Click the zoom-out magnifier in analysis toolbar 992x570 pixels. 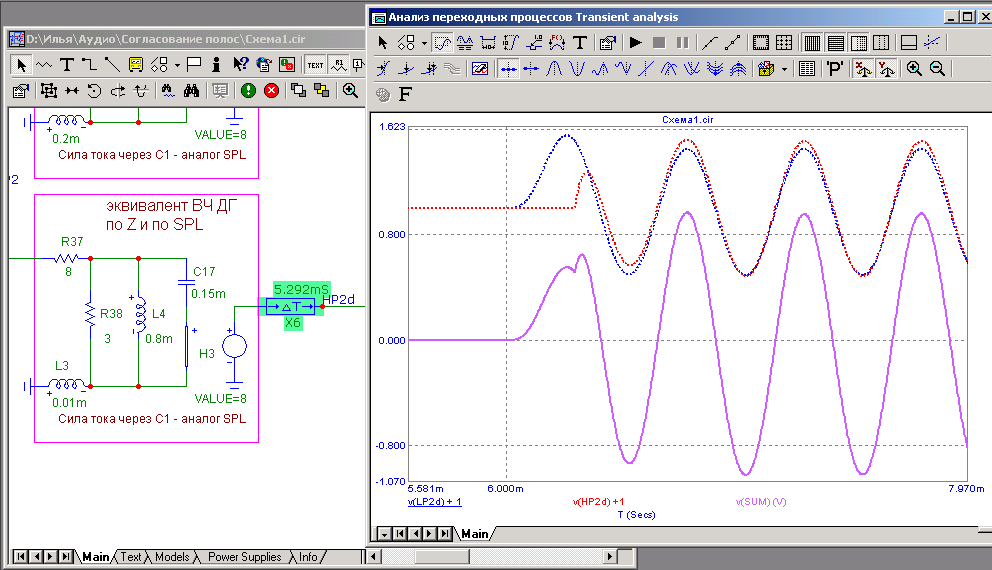[x=938, y=69]
